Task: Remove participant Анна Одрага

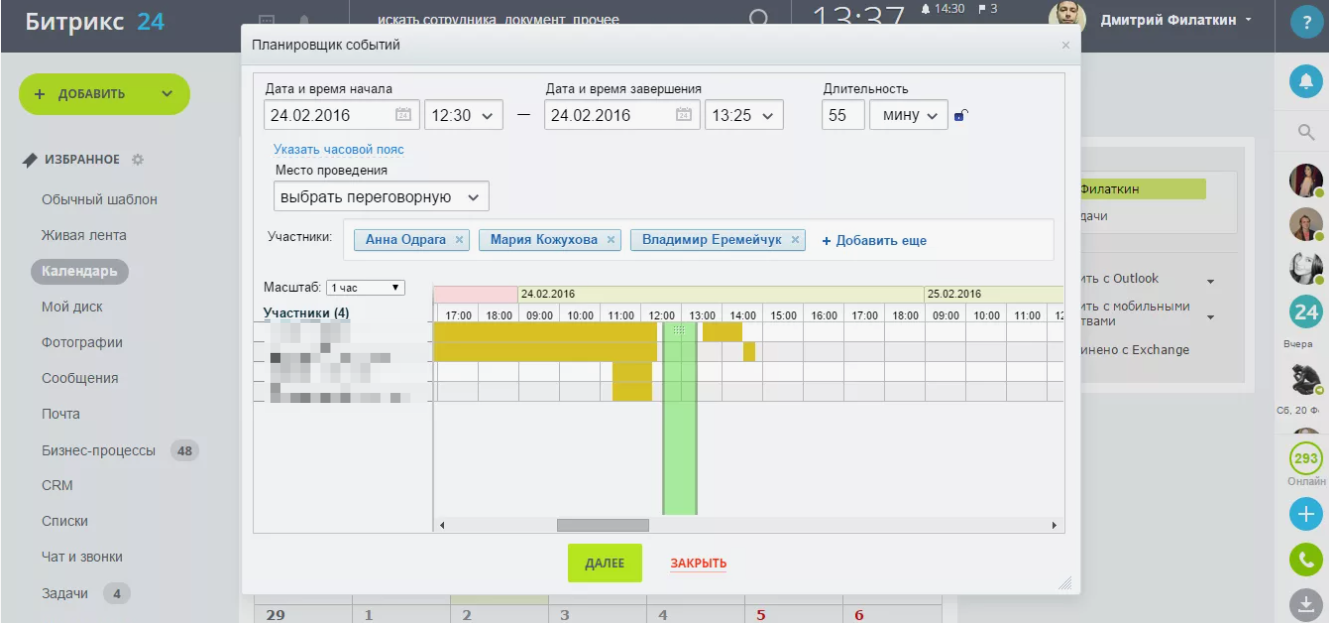Action: tap(459, 240)
